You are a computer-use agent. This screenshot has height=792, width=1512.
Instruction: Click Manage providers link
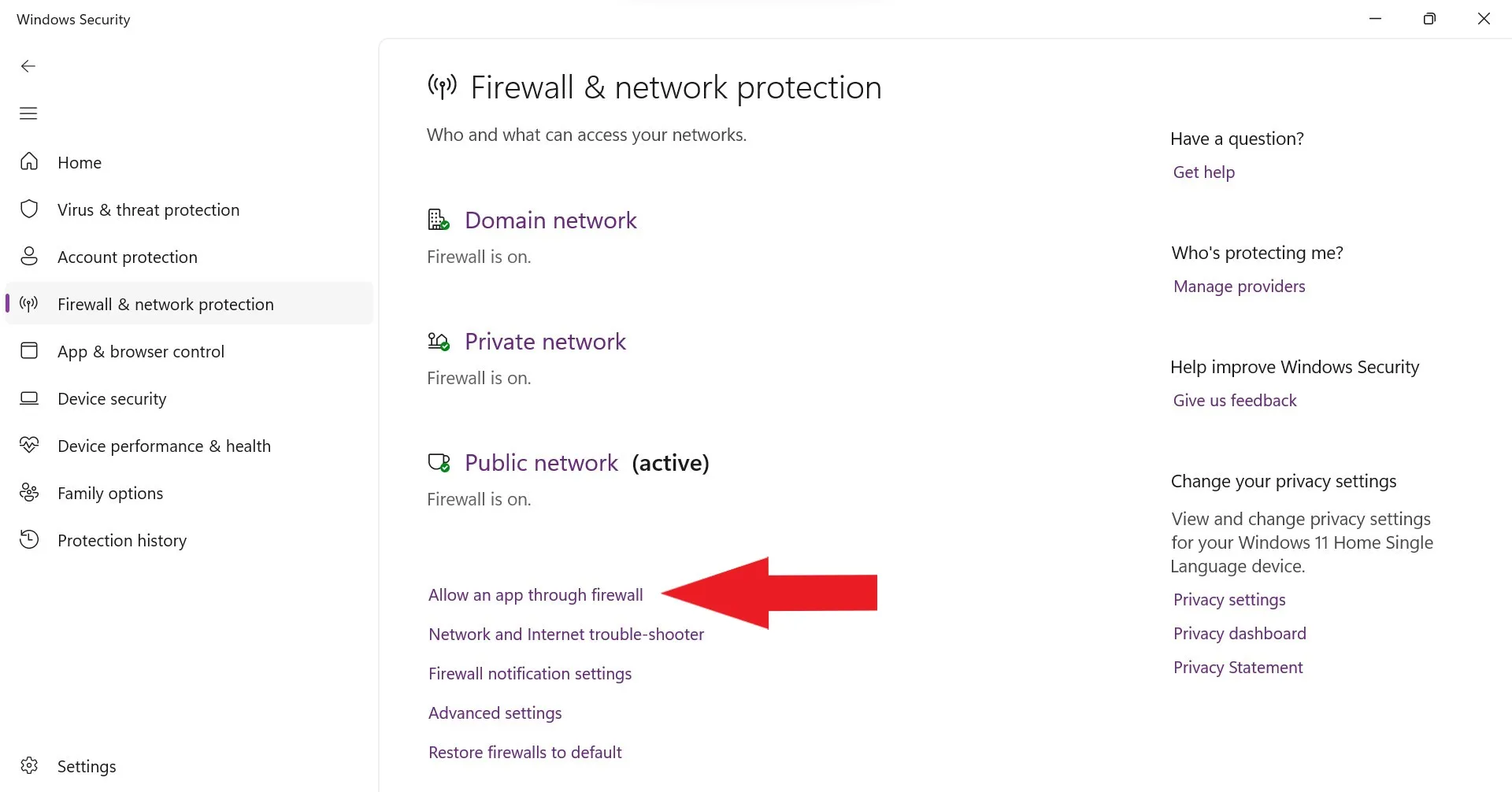(1239, 287)
